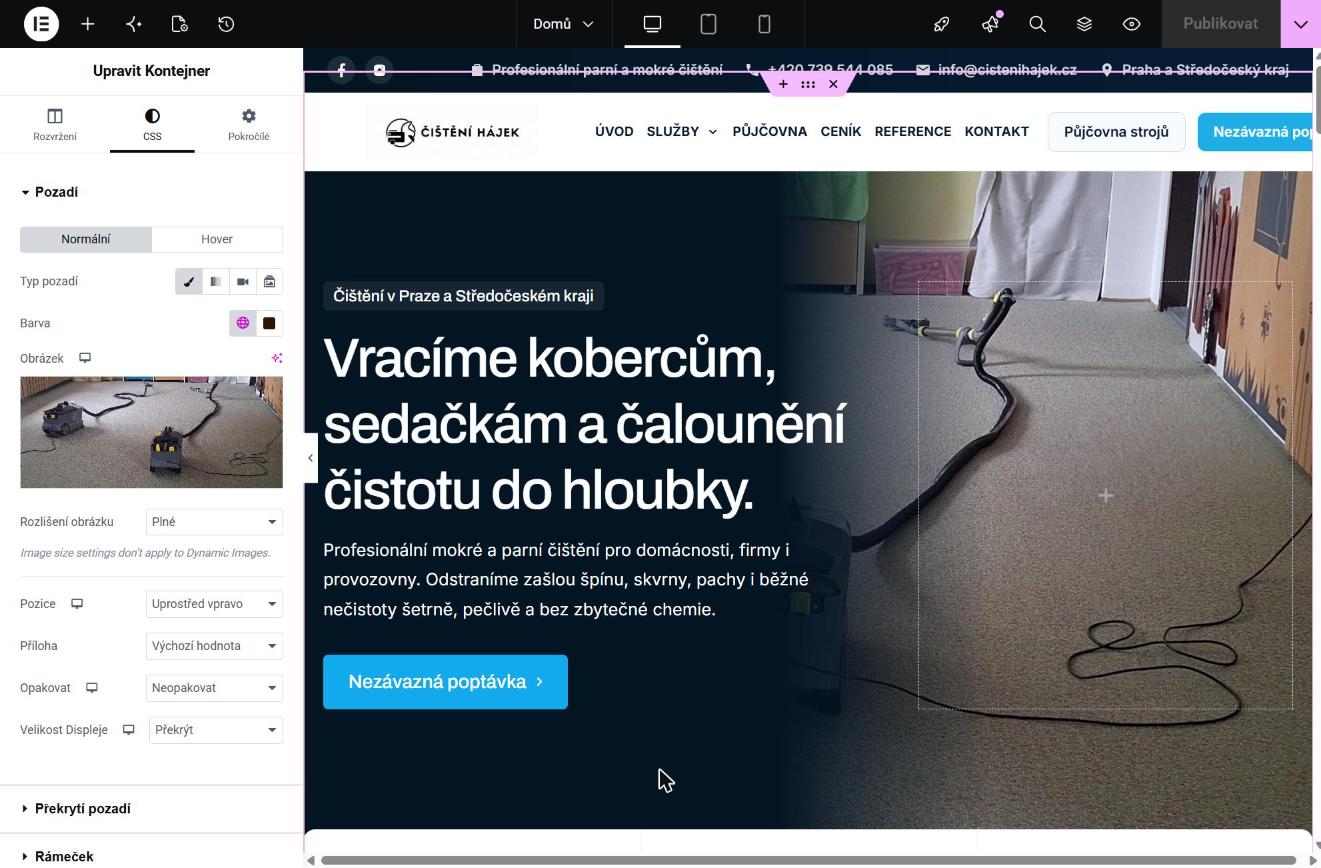Open the CENÍK menu item
Viewport: 1321px width, 868px height.
841,131
